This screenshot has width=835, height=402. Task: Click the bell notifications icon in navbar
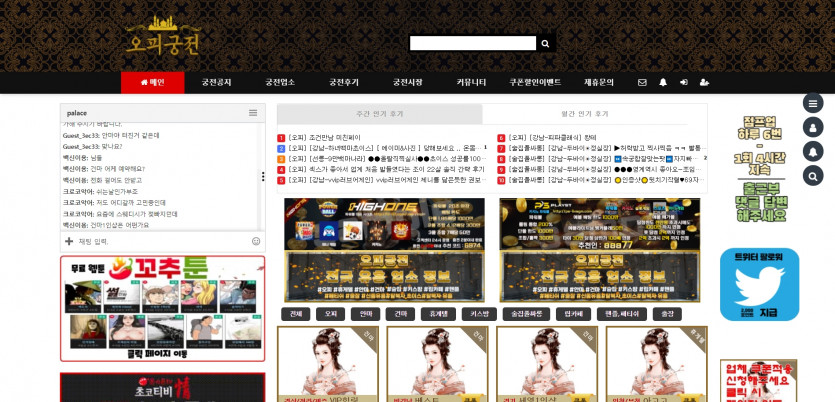[662, 83]
